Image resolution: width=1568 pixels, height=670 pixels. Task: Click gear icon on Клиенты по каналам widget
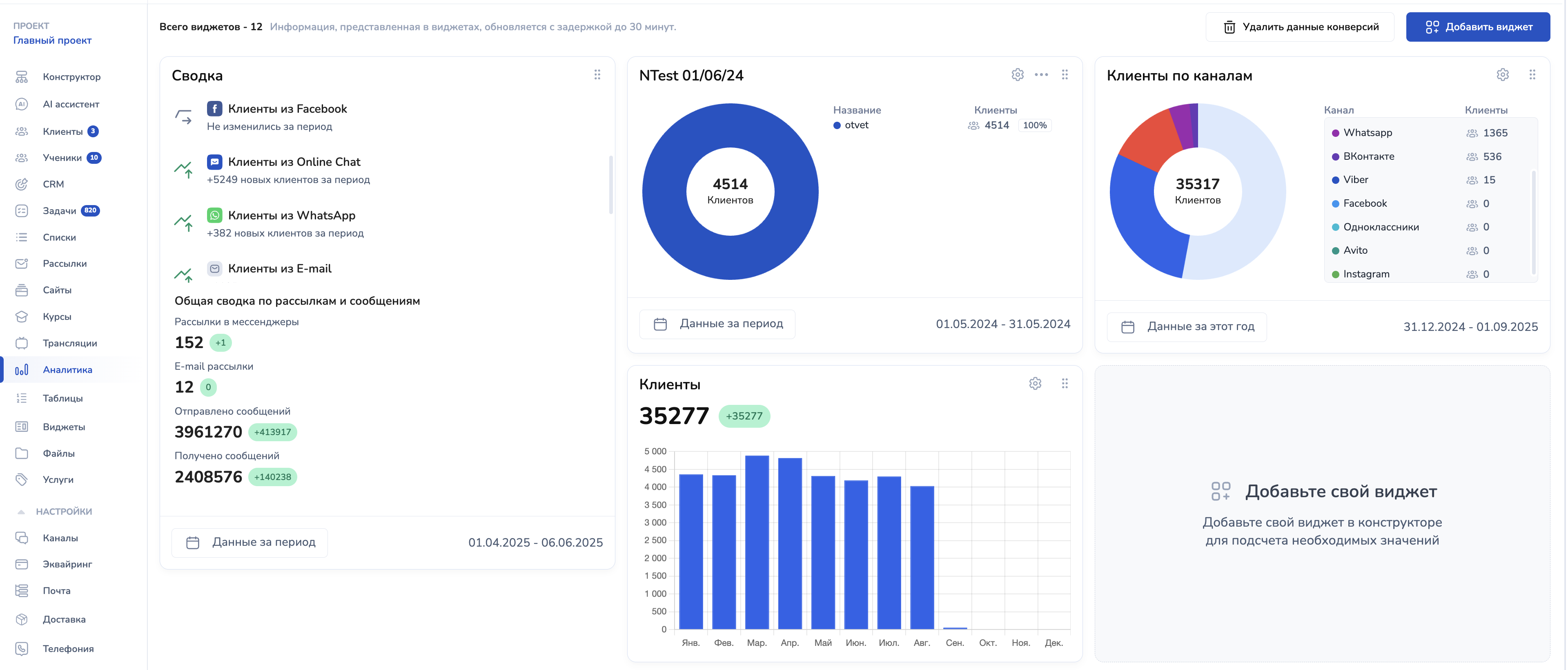coord(1502,74)
